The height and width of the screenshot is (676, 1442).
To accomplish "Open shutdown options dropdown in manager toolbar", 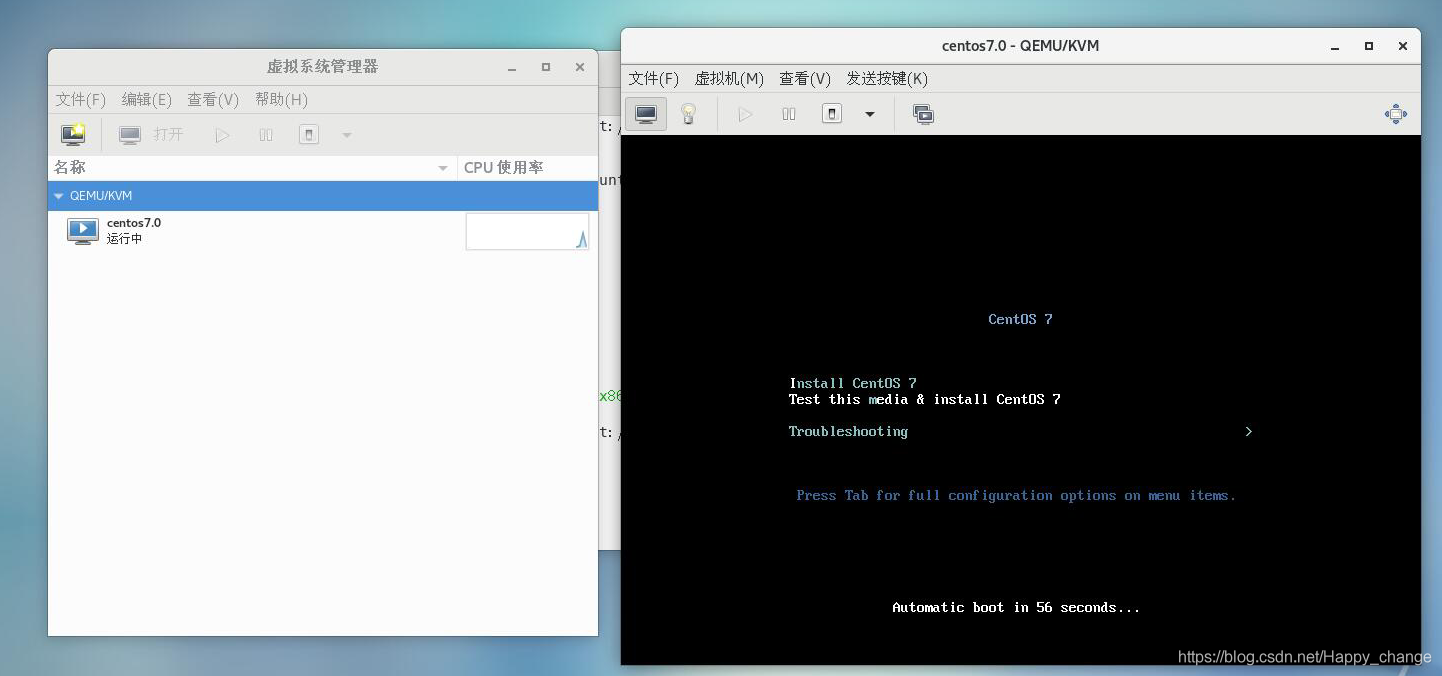I will point(346,135).
